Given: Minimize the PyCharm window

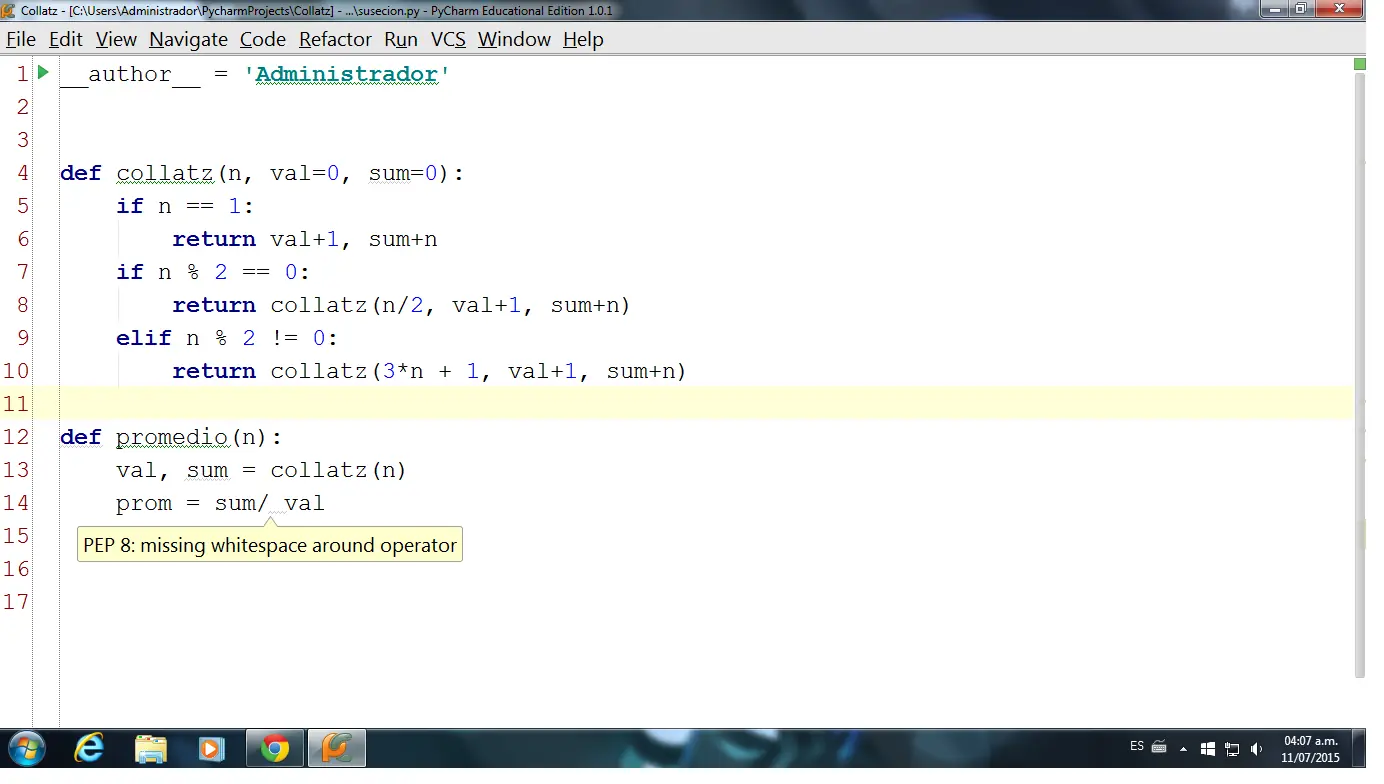Looking at the screenshot, I should (1273, 9).
